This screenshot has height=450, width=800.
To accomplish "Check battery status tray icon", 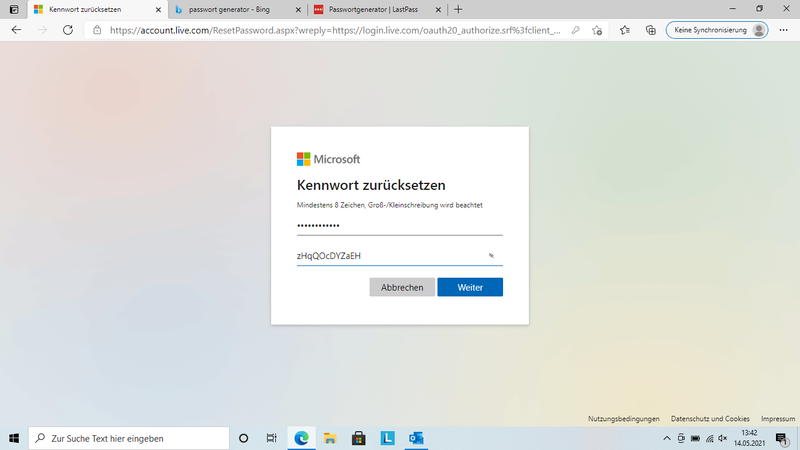I will (x=695, y=438).
